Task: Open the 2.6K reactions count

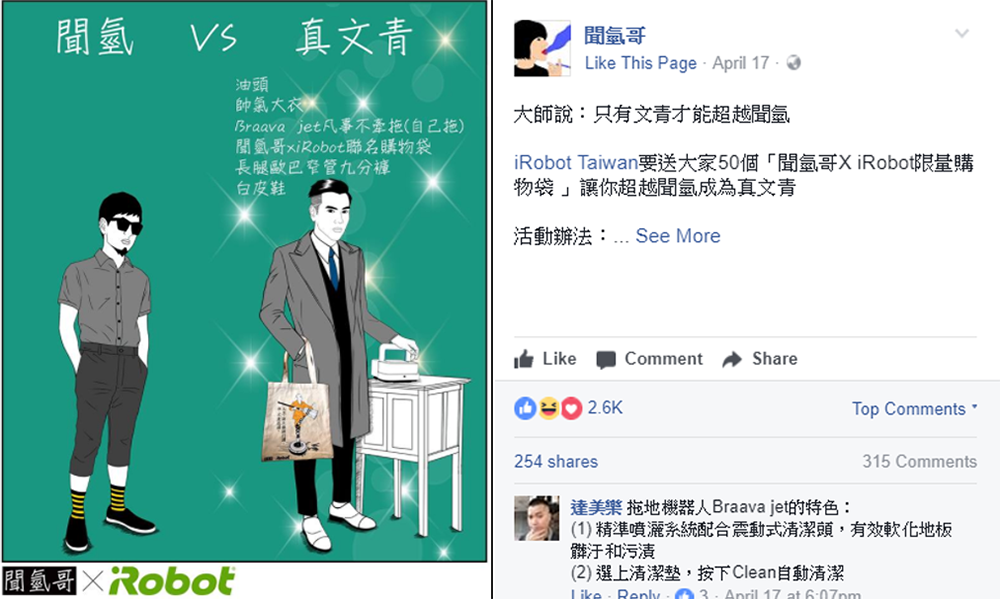Action: pos(605,408)
